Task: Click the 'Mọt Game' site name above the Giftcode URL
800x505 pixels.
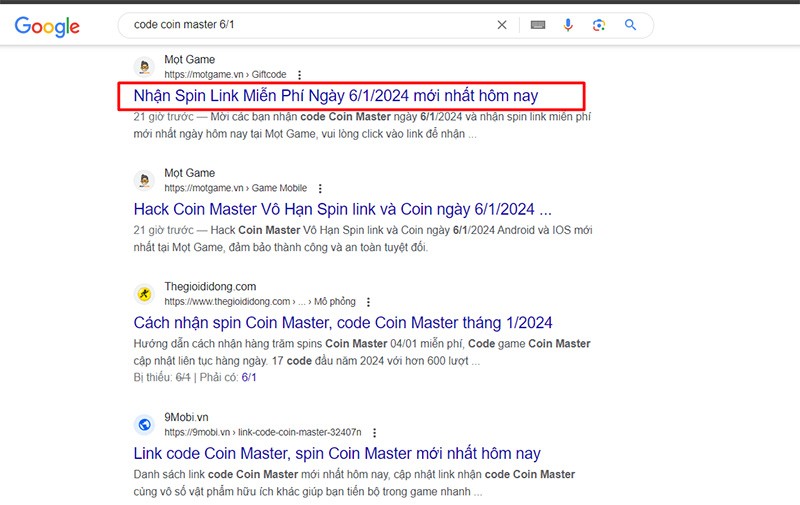Action: pyautogui.click(x=189, y=60)
